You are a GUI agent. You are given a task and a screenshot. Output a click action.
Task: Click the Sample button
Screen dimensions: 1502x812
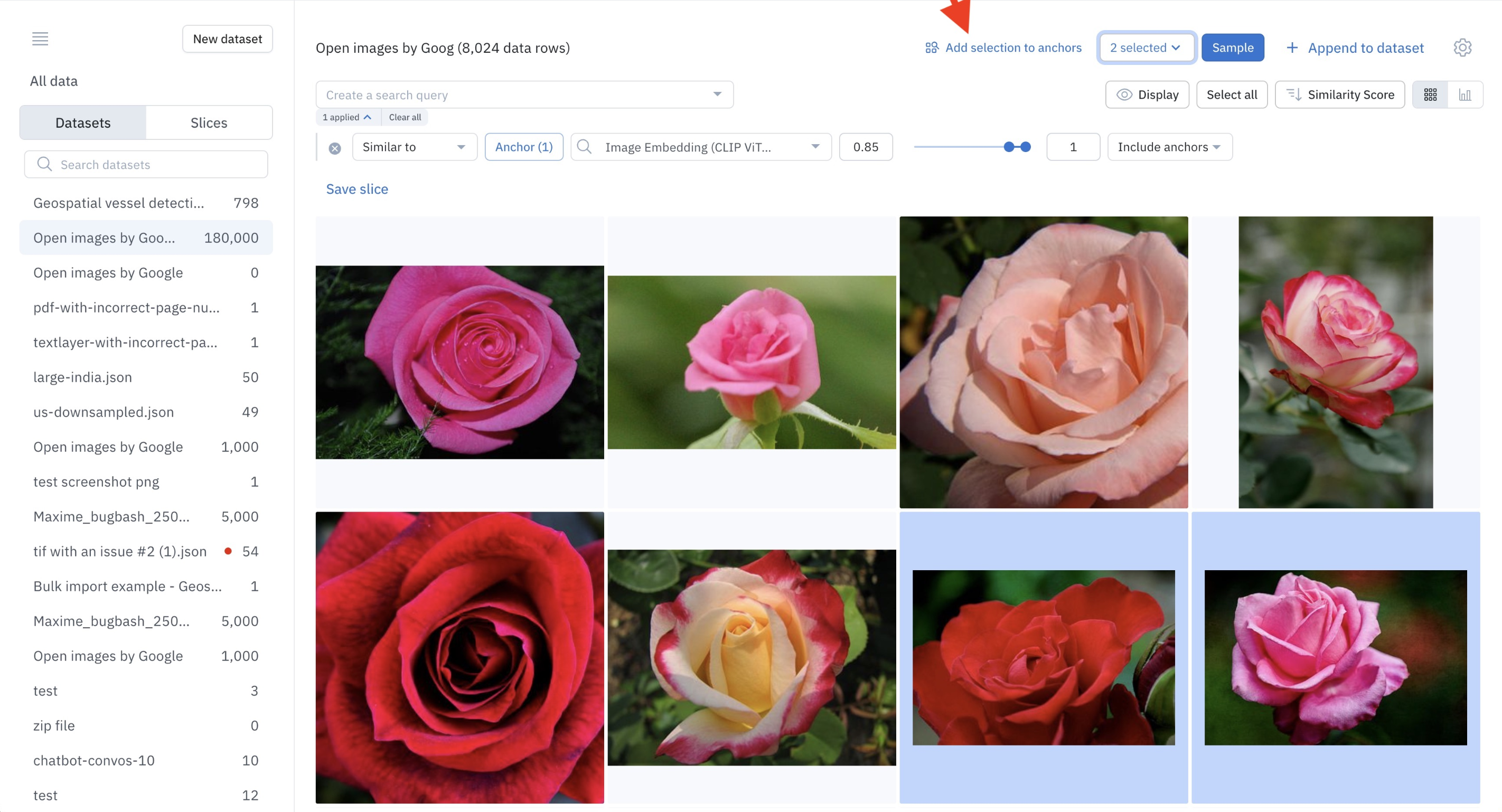[1232, 47]
